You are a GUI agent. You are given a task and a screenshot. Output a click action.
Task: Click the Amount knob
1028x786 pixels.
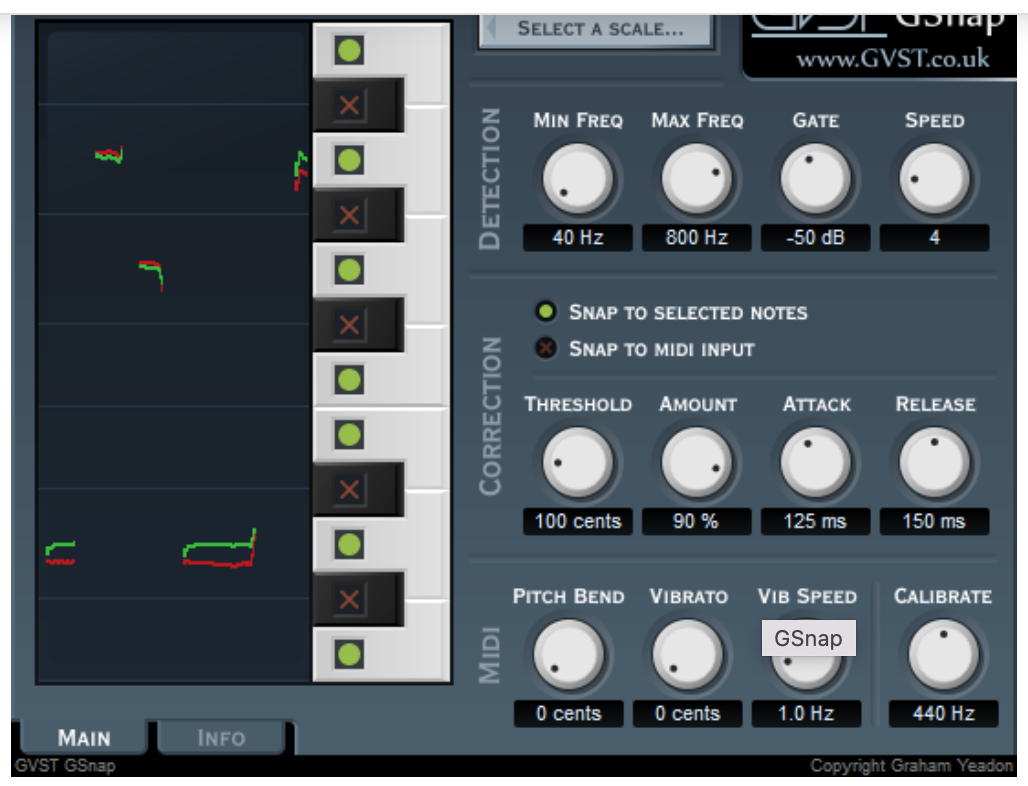tap(696, 462)
